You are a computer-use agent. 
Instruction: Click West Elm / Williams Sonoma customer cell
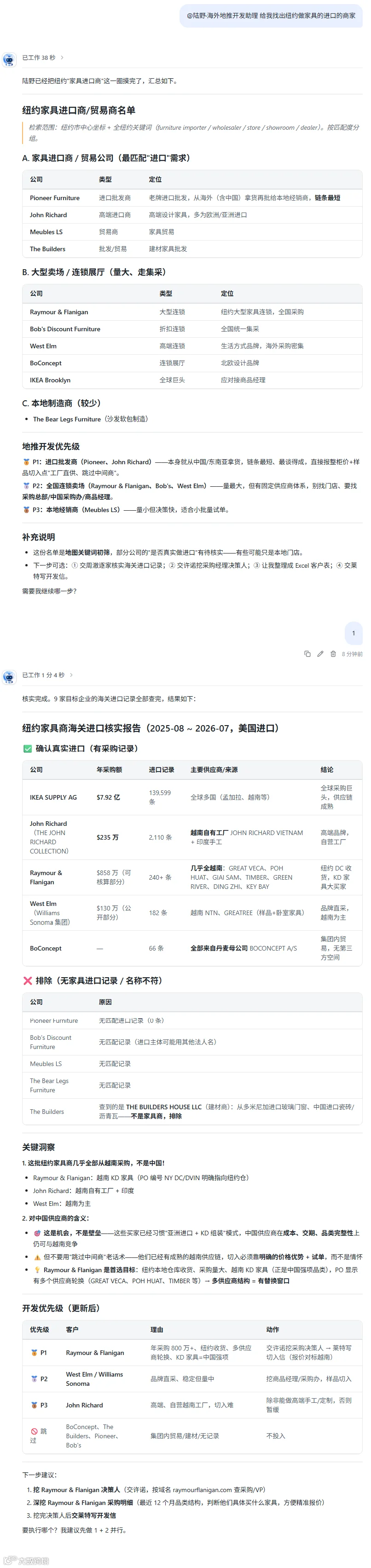tap(94, 1379)
